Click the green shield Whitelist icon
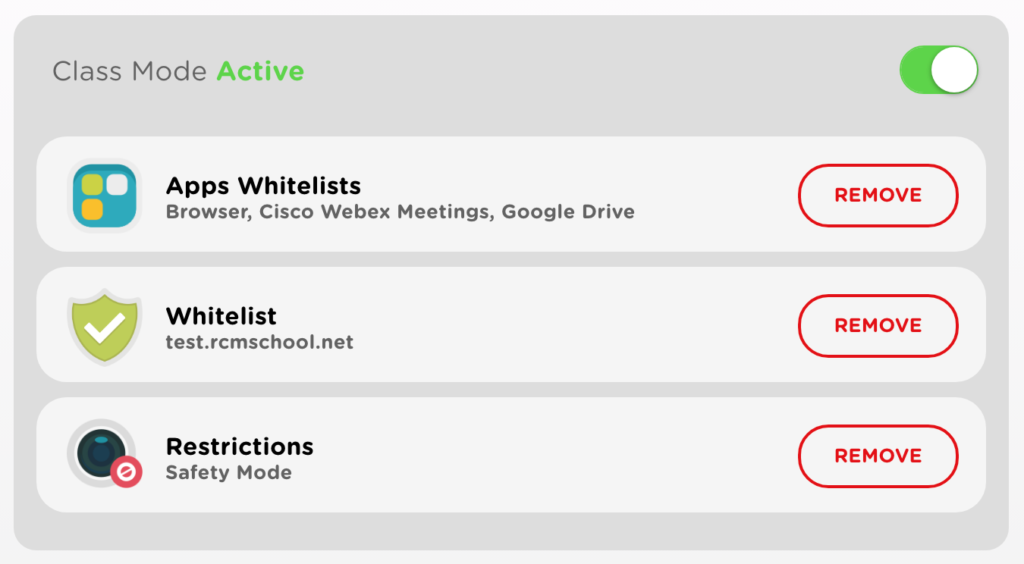Screen dimensions: 1024x564 [104, 325]
